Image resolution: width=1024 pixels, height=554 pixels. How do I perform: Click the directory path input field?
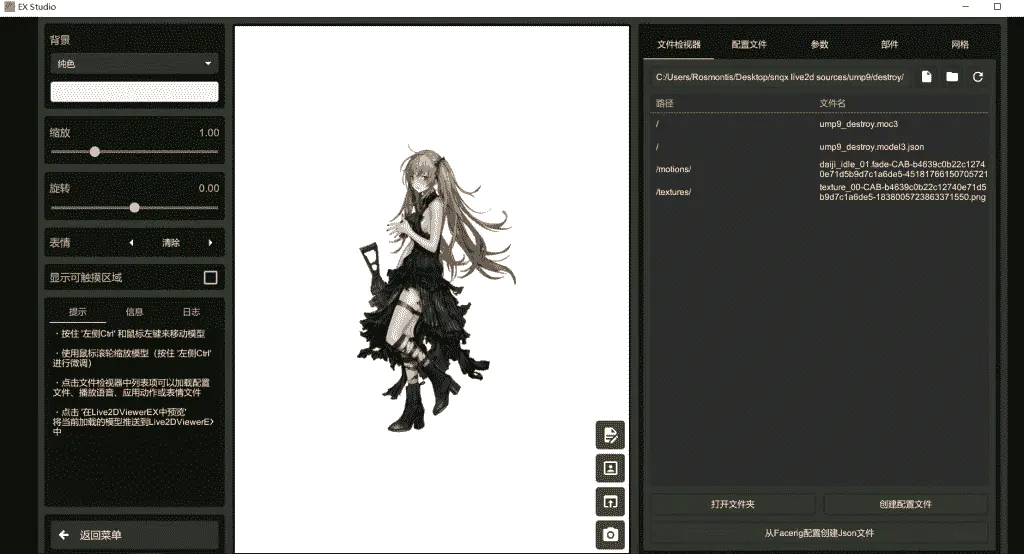click(780, 77)
